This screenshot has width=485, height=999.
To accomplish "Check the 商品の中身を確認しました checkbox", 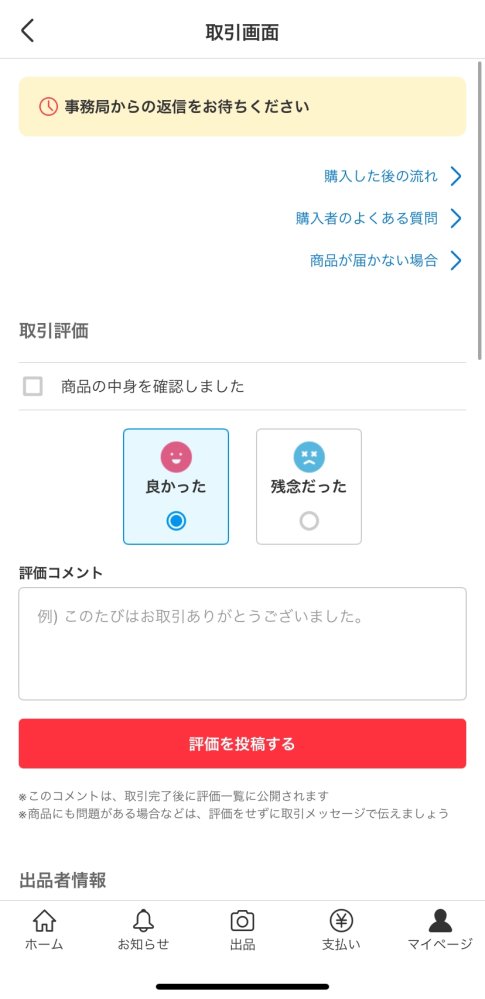I will 33,386.
